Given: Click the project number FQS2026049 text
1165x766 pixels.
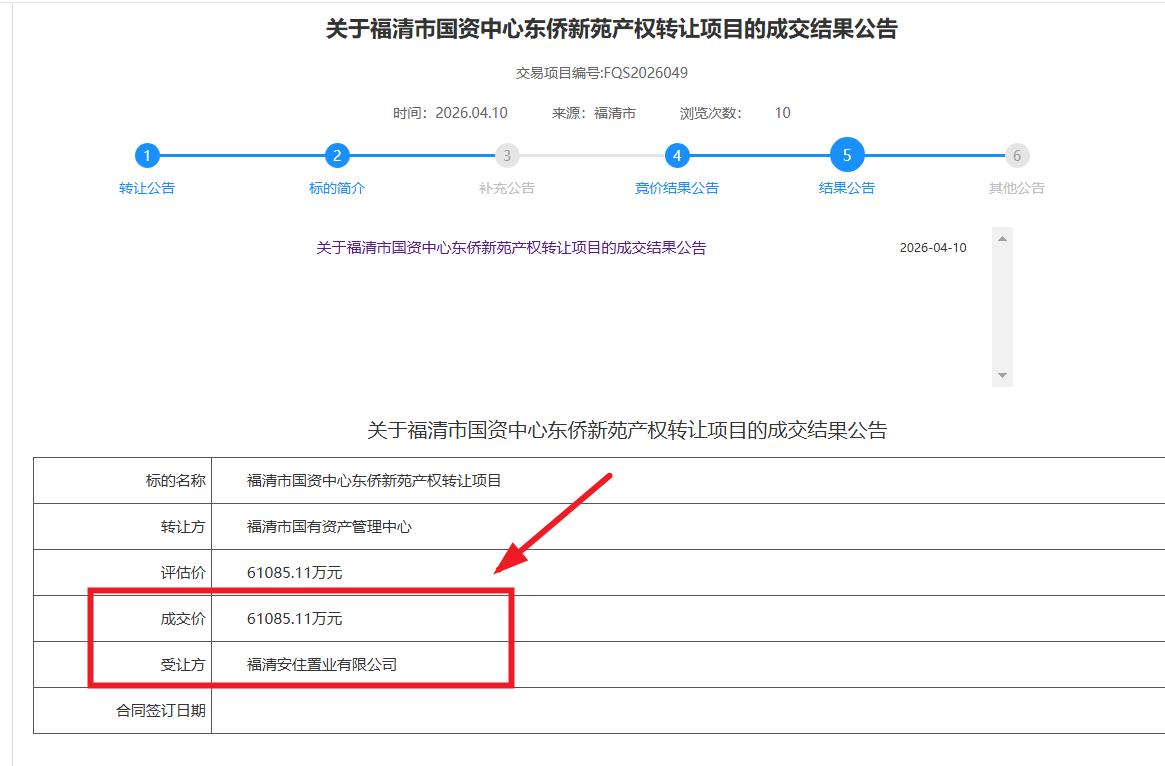Looking at the screenshot, I should pos(645,73).
